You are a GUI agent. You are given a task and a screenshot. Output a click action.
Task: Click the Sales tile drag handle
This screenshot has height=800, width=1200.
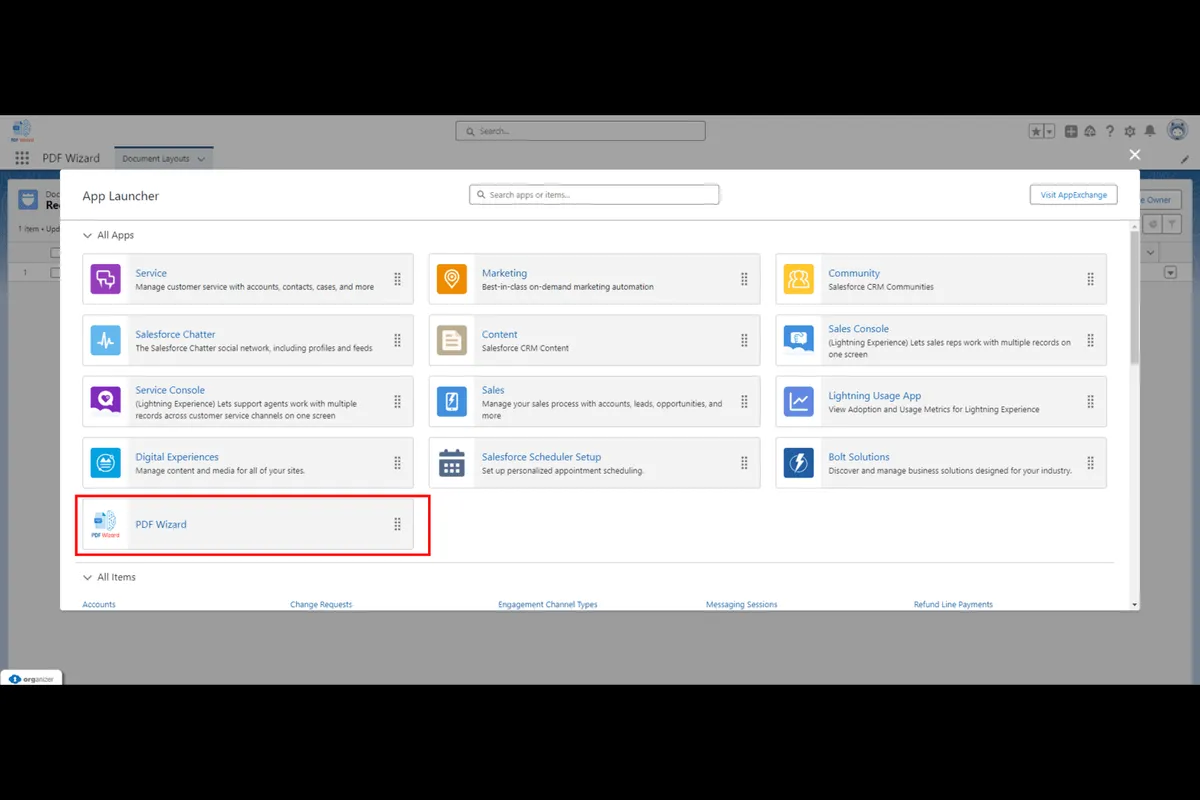pos(744,402)
